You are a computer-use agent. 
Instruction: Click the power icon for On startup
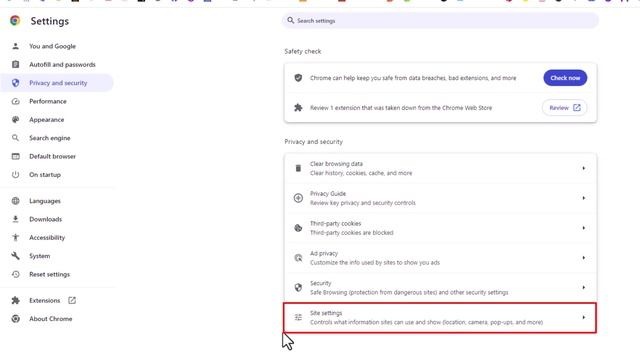(x=16, y=175)
